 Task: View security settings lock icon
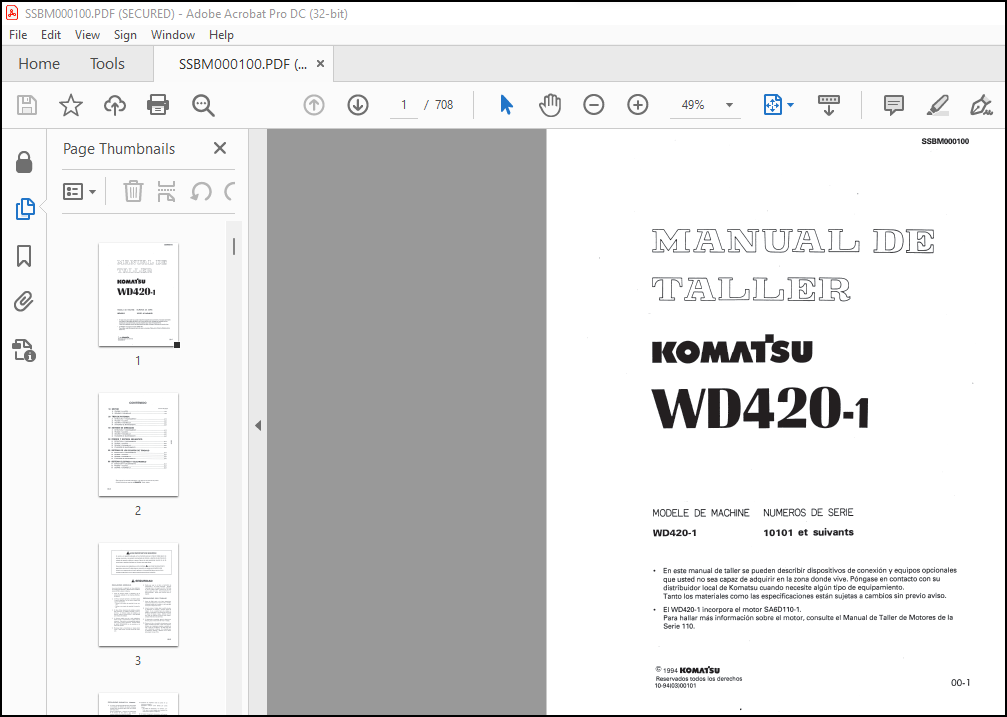pos(24,163)
